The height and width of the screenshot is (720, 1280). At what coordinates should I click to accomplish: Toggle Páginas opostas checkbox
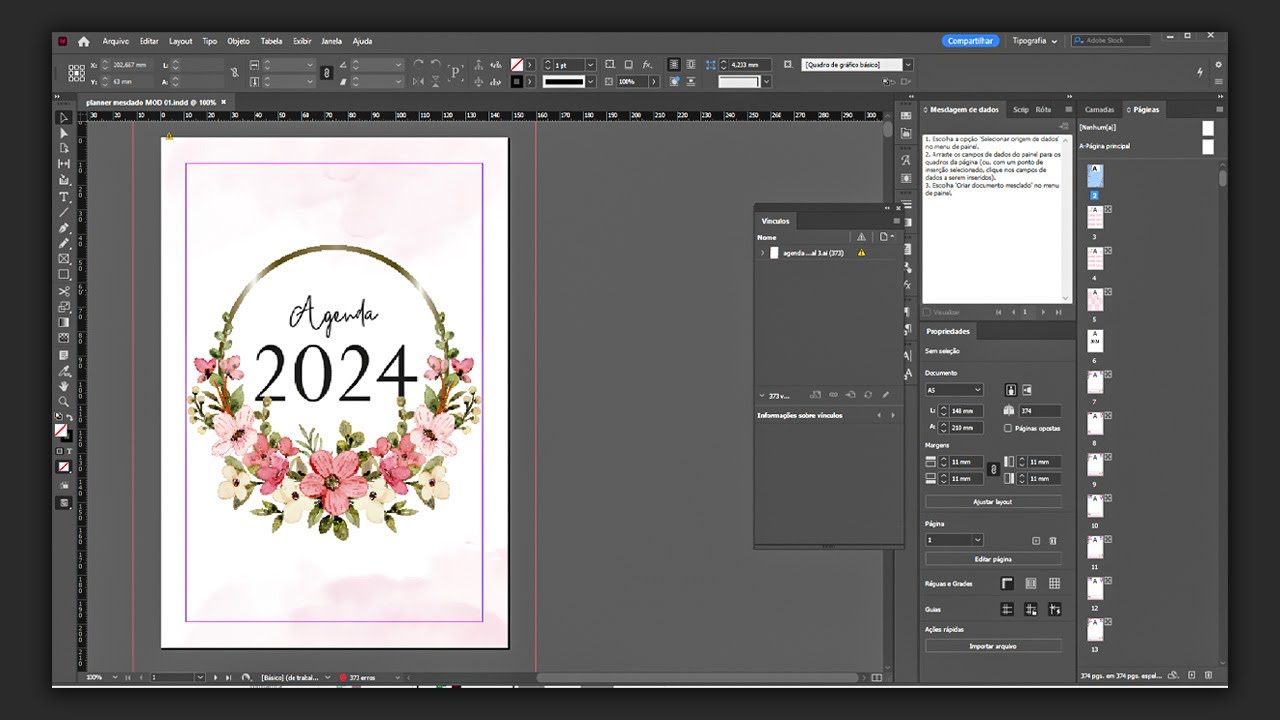tap(1008, 428)
